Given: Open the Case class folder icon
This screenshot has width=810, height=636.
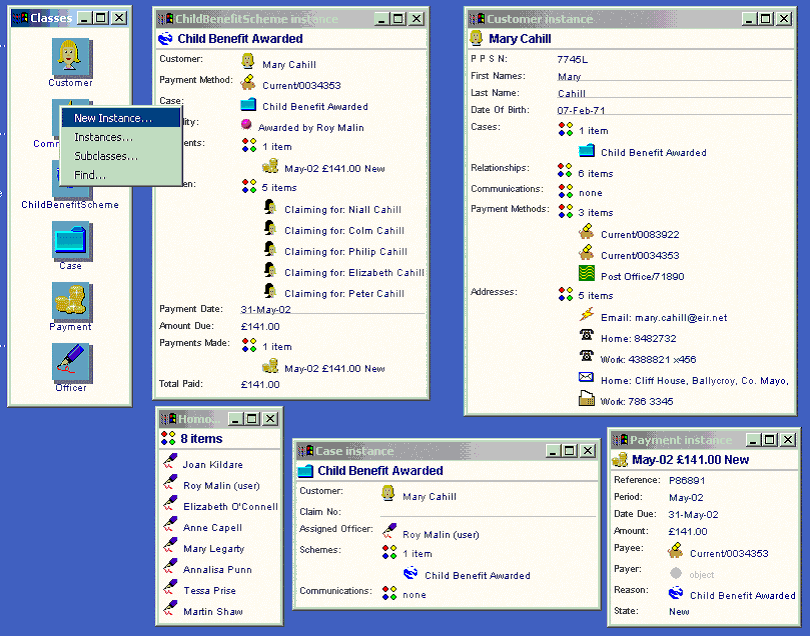Looking at the screenshot, I should (x=70, y=240).
